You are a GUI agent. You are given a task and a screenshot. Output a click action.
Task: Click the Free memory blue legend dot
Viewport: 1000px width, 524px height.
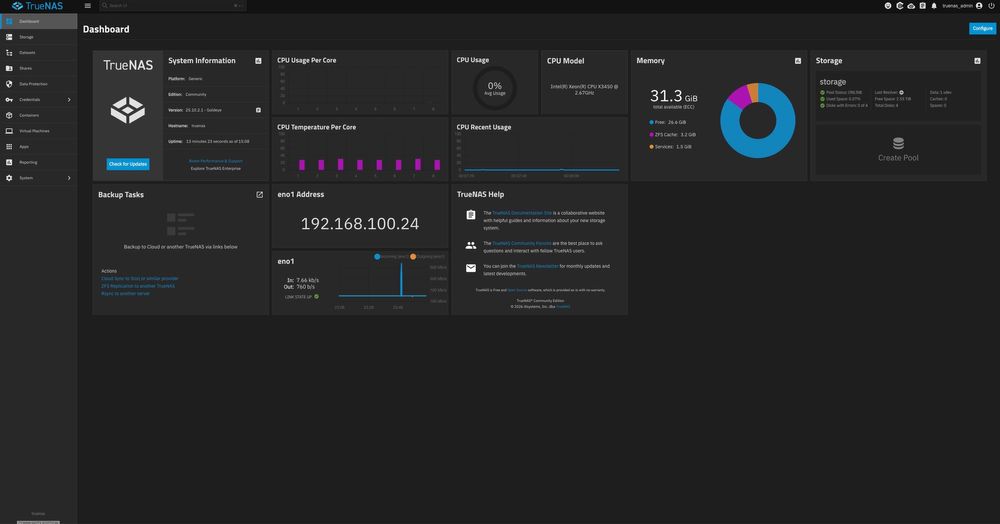[651, 122]
